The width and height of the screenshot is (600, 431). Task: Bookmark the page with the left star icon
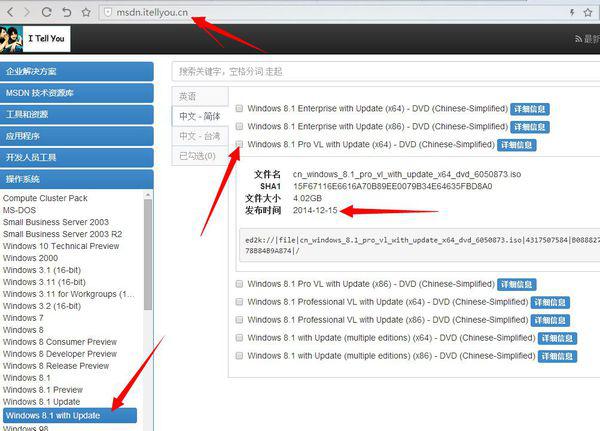[86, 12]
